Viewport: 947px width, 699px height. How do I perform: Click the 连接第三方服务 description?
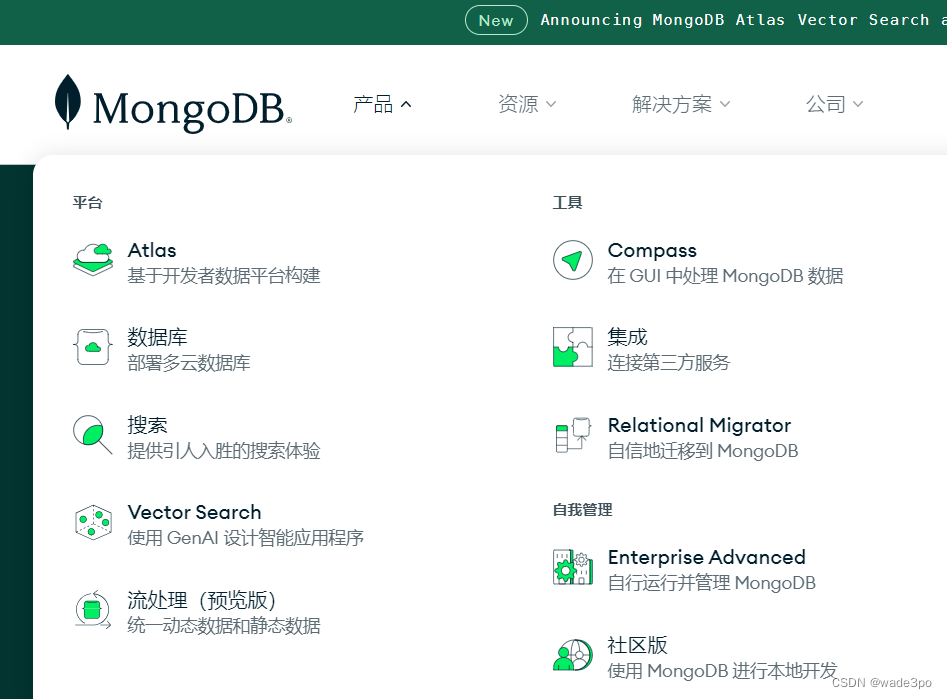(x=669, y=362)
